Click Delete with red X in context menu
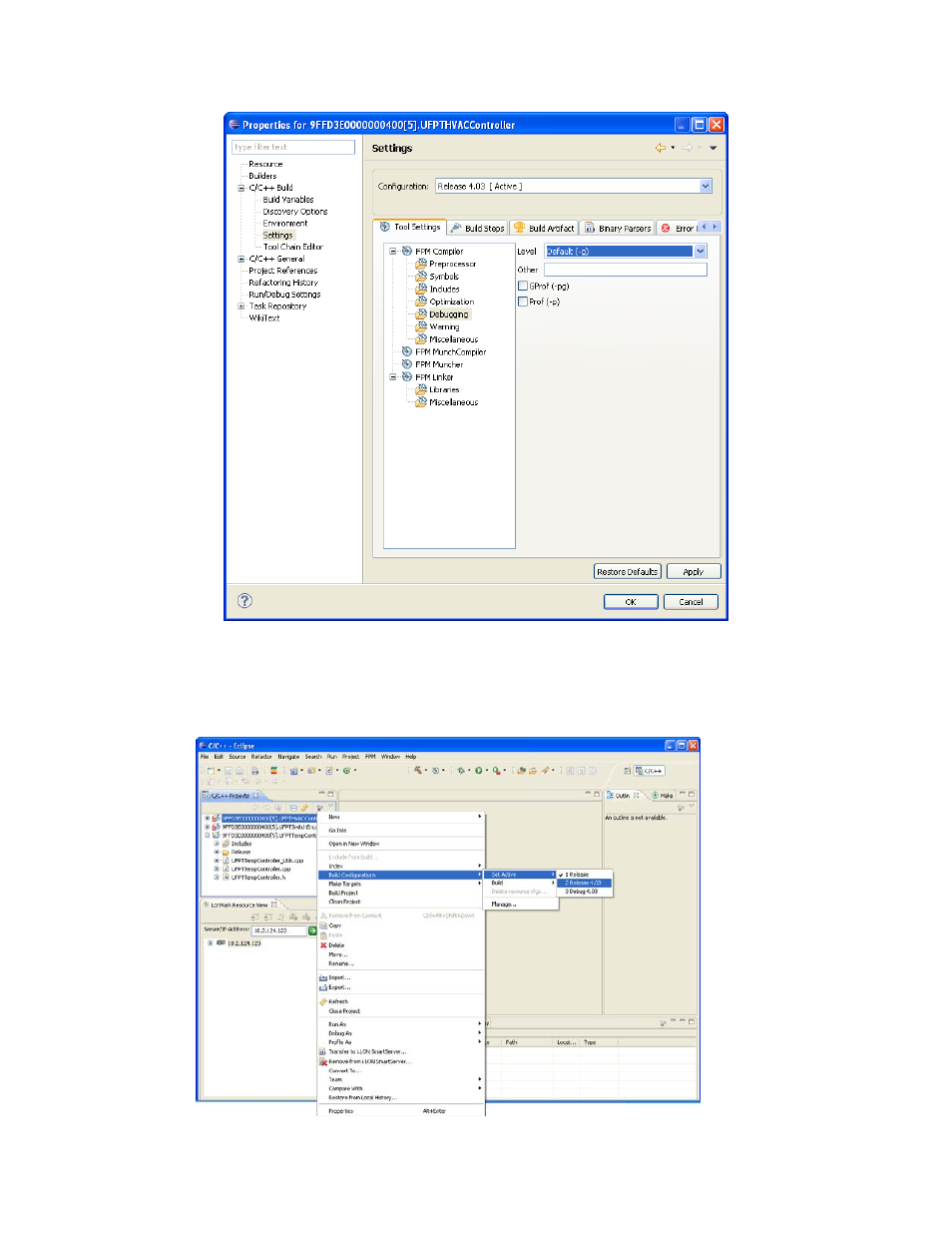 click(336, 945)
